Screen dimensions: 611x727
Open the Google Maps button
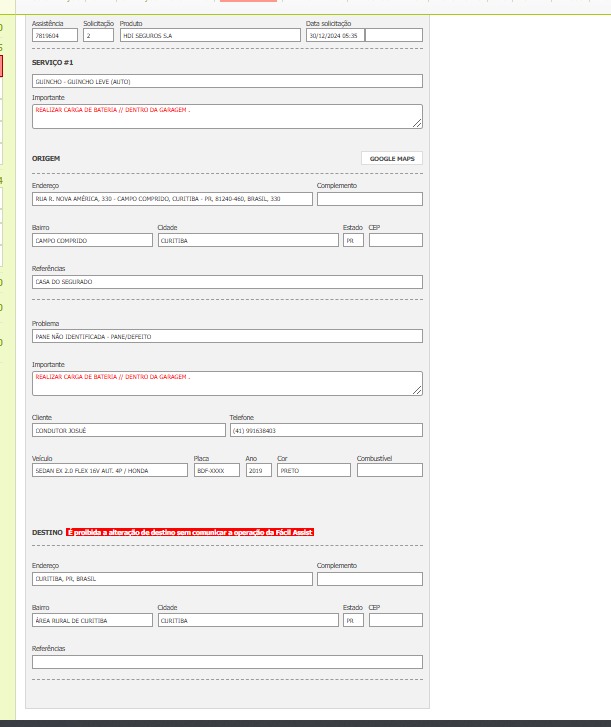point(392,158)
